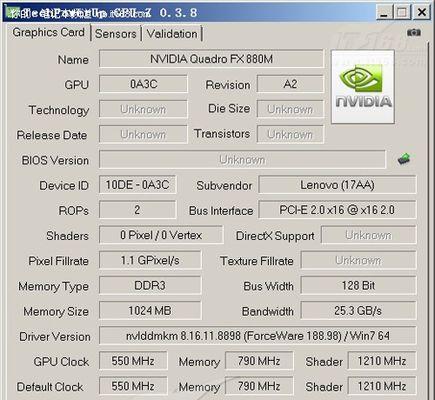Click the Revision field showing A2

point(290,84)
